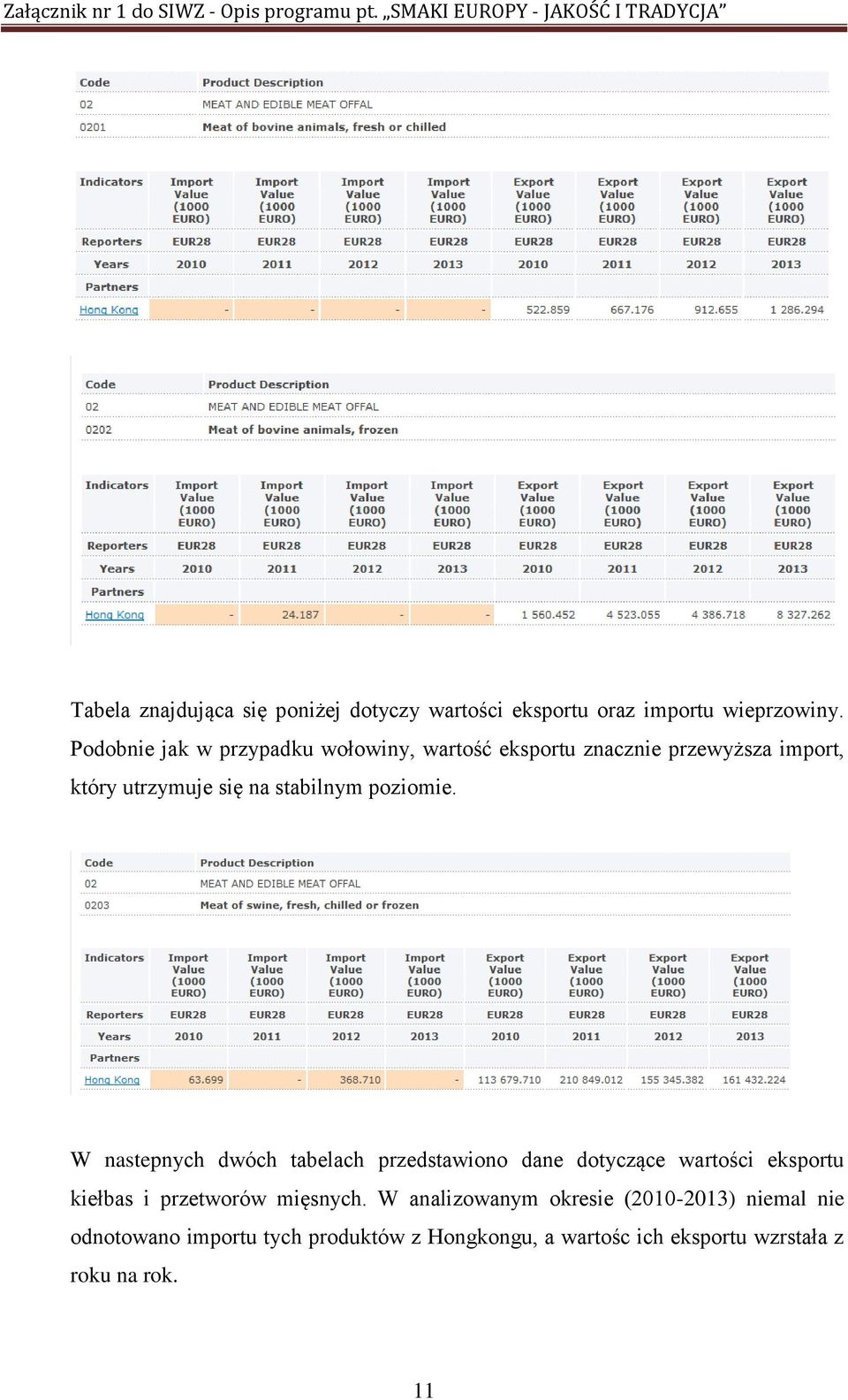Click the paragraph beginning 'Tabela znajdująca się poniżej'
Screen dimensions: 848x1400
coord(457,749)
